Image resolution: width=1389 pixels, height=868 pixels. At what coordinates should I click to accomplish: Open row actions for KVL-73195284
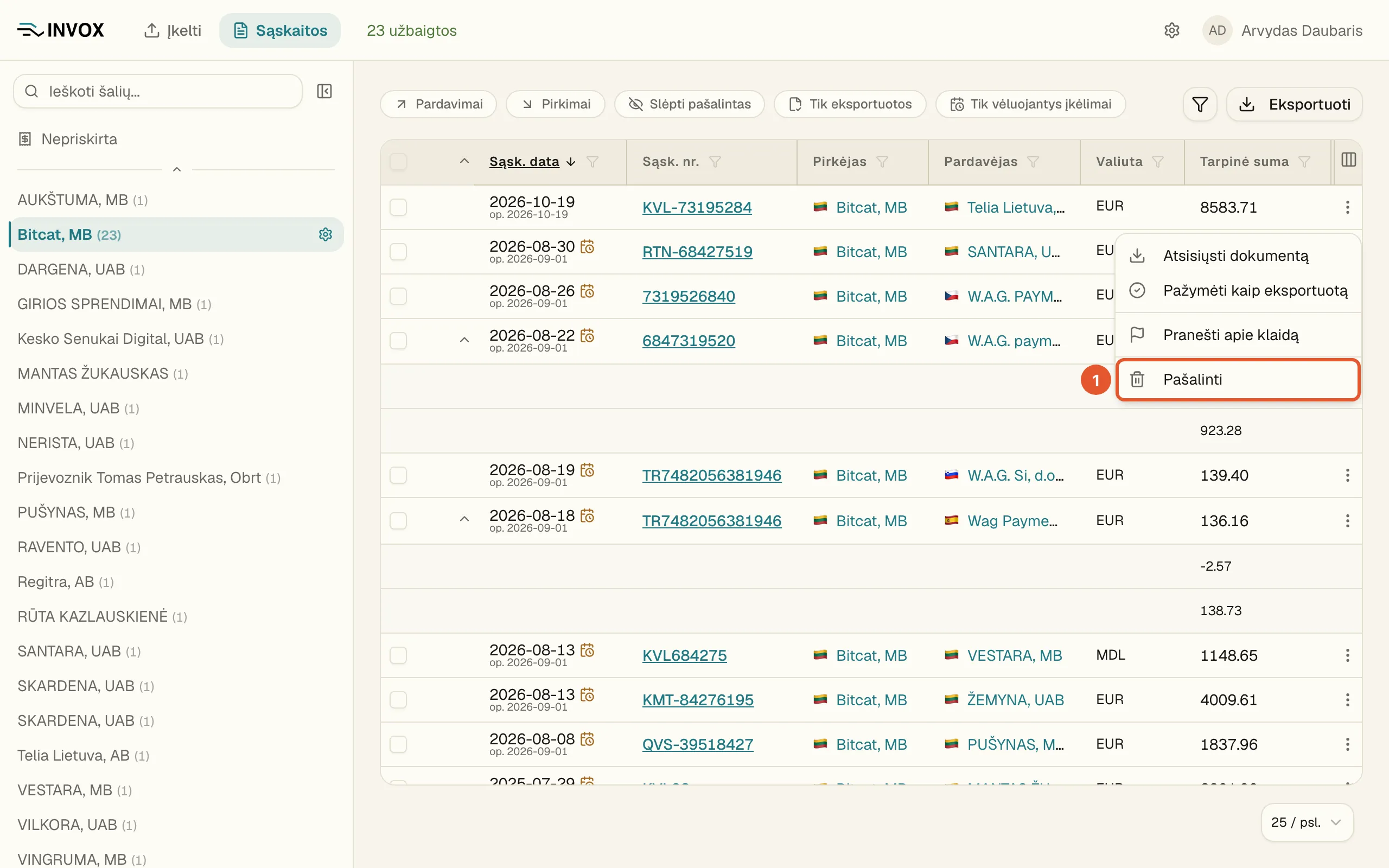[1347, 207]
